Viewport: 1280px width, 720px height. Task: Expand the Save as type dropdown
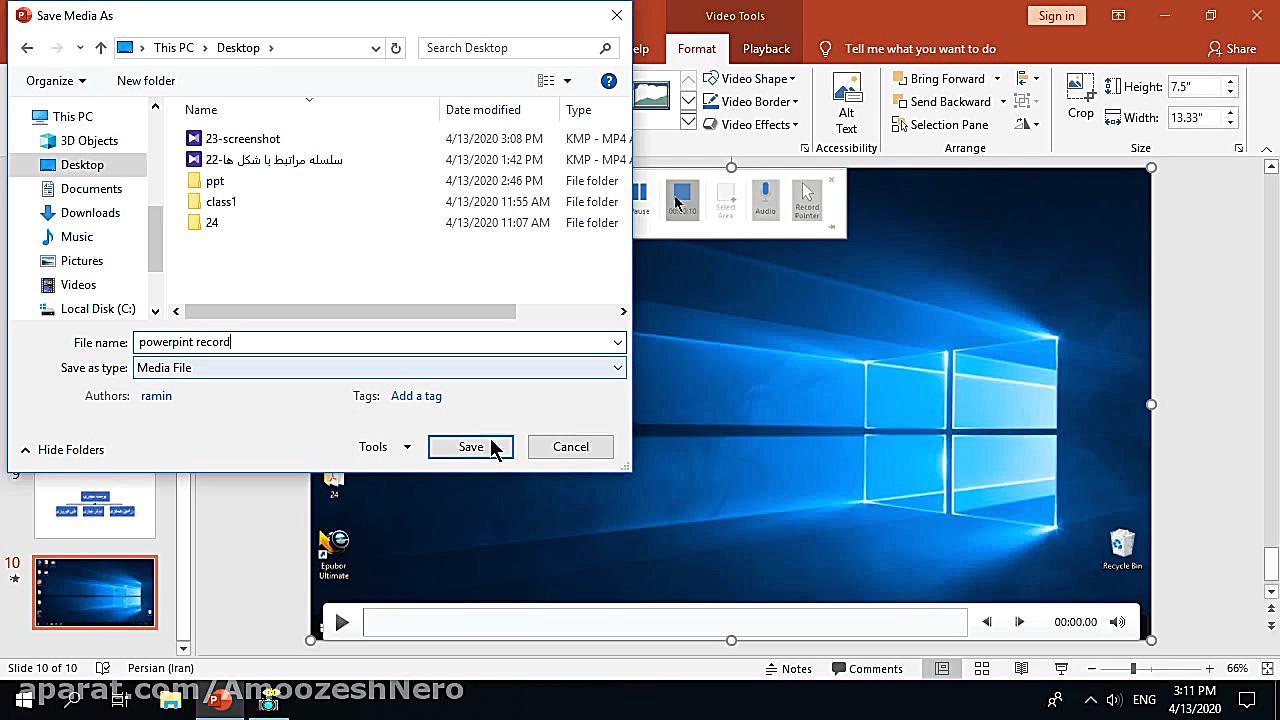pos(617,368)
